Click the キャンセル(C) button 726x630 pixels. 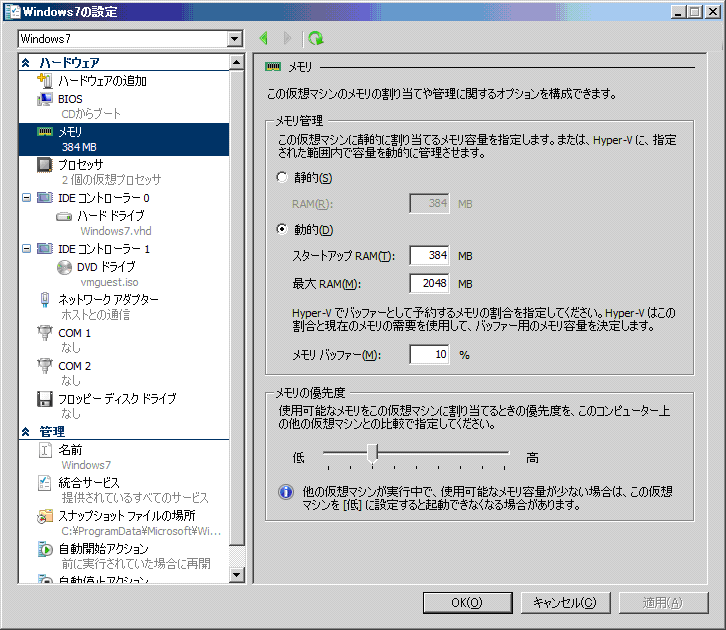point(565,603)
